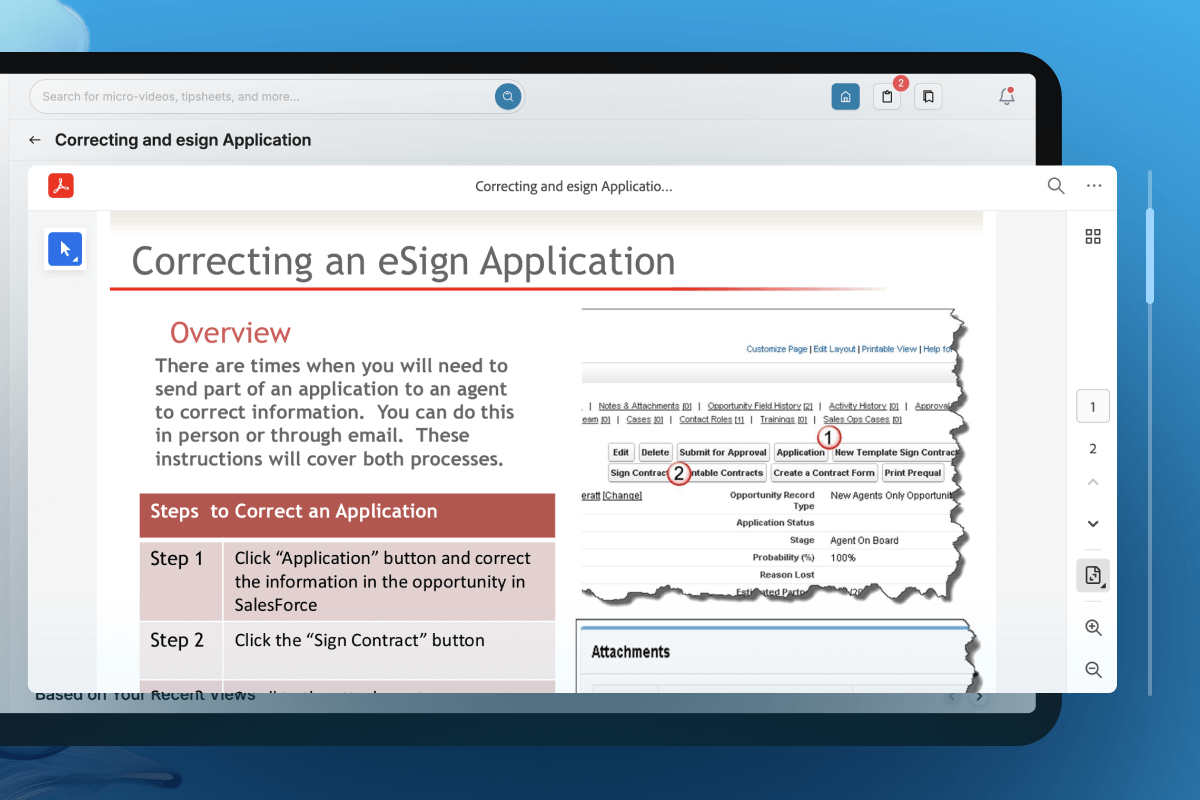Open the three-dot more options menu

1094,186
